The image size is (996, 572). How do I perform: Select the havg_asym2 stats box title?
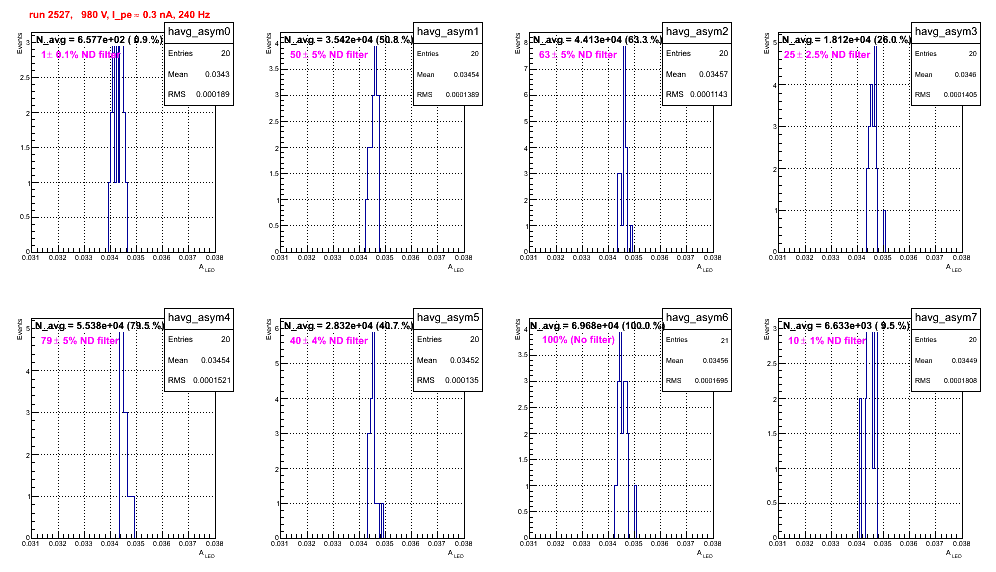point(697,32)
